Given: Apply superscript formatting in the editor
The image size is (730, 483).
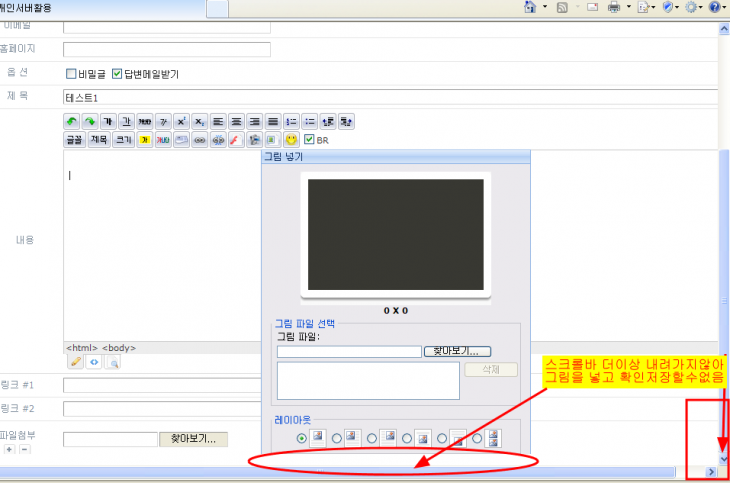Looking at the screenshot, I should pyautogui.click(x=181, y=122).
